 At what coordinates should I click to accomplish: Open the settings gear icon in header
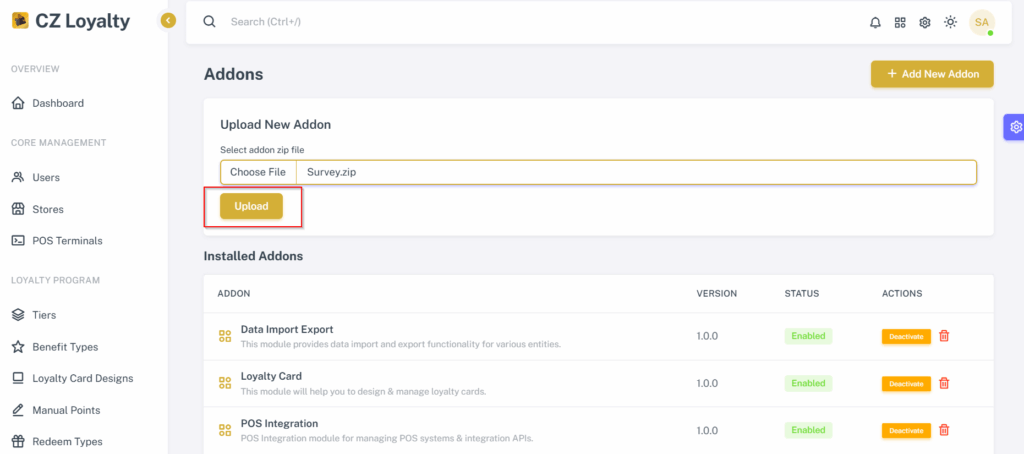925,22
